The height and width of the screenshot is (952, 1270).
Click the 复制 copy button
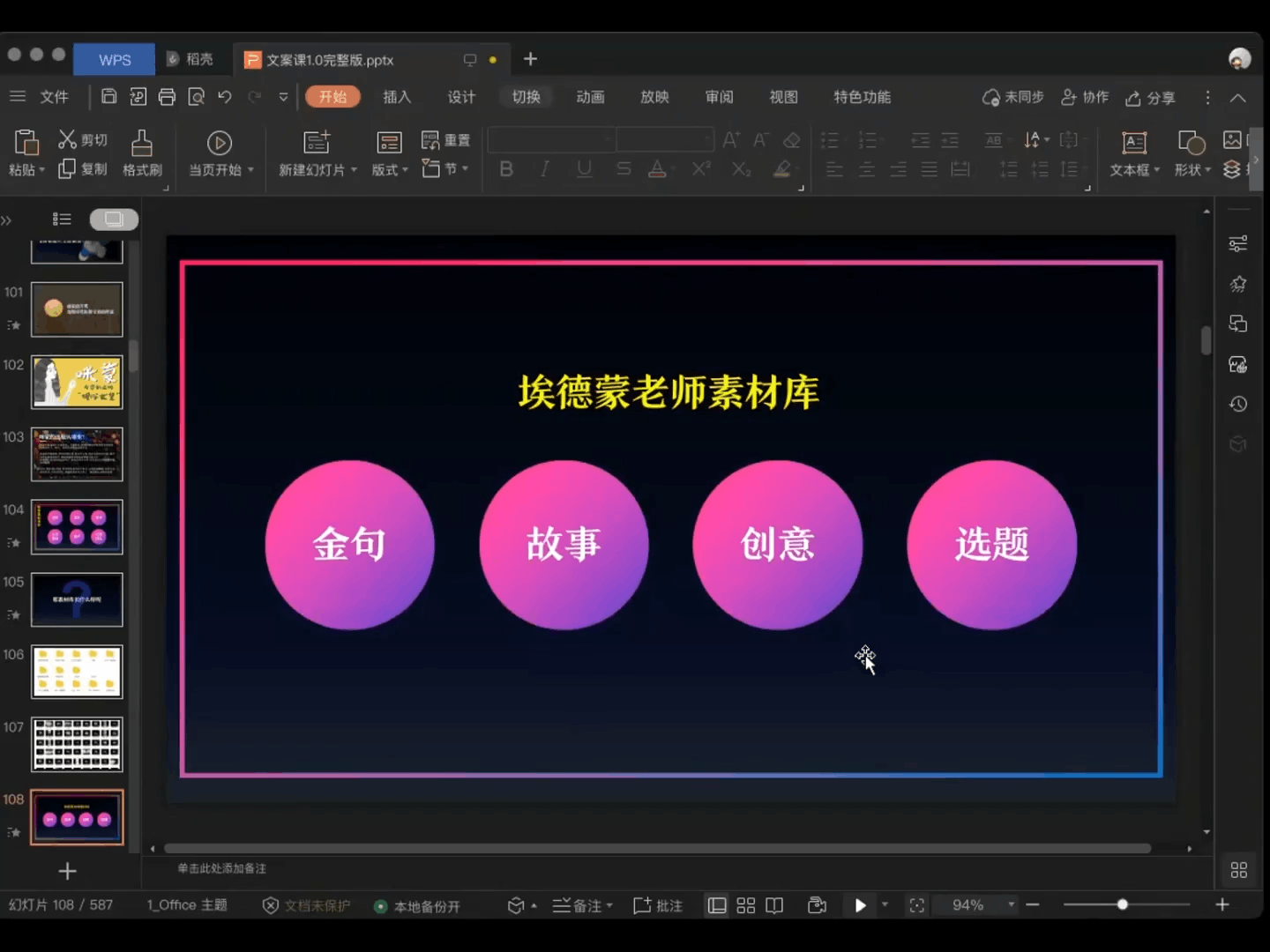[x=83, y=169]
